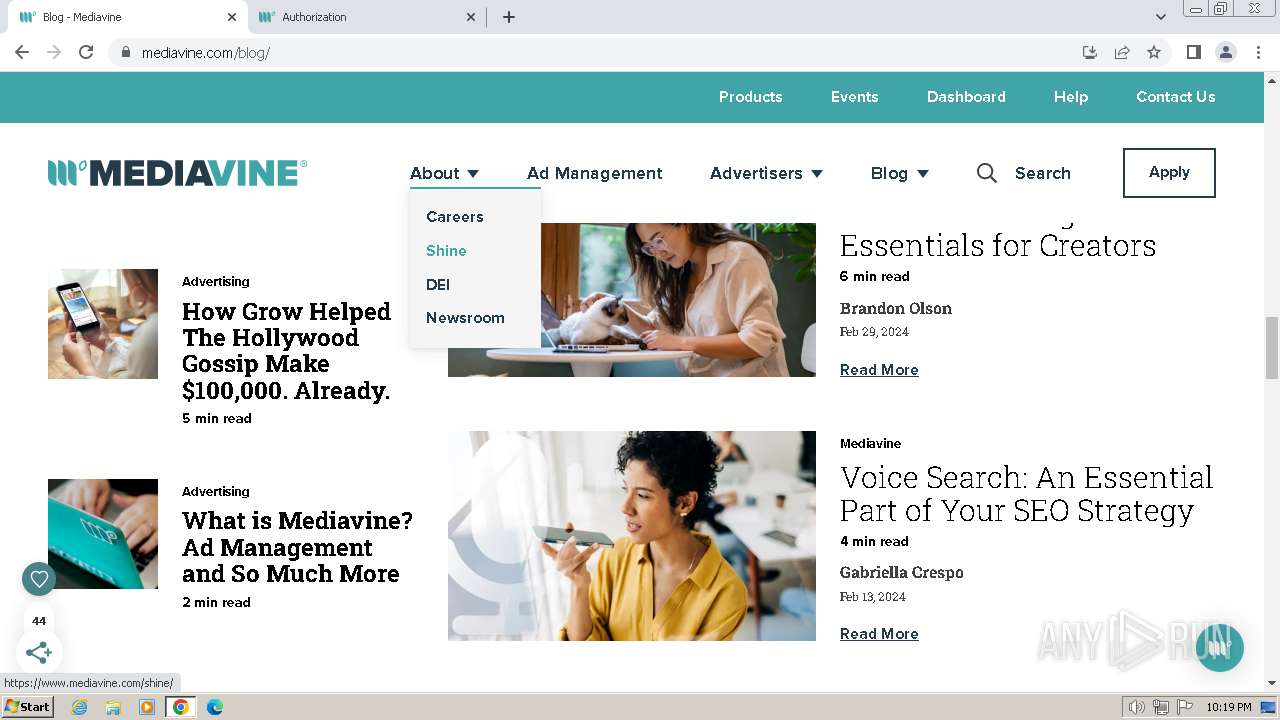Image resolution: width=1280 pixels, height=720 pixels.
Task: Switch to the Authorization tab
Action: pyautogui.click(x=367, y=17)
